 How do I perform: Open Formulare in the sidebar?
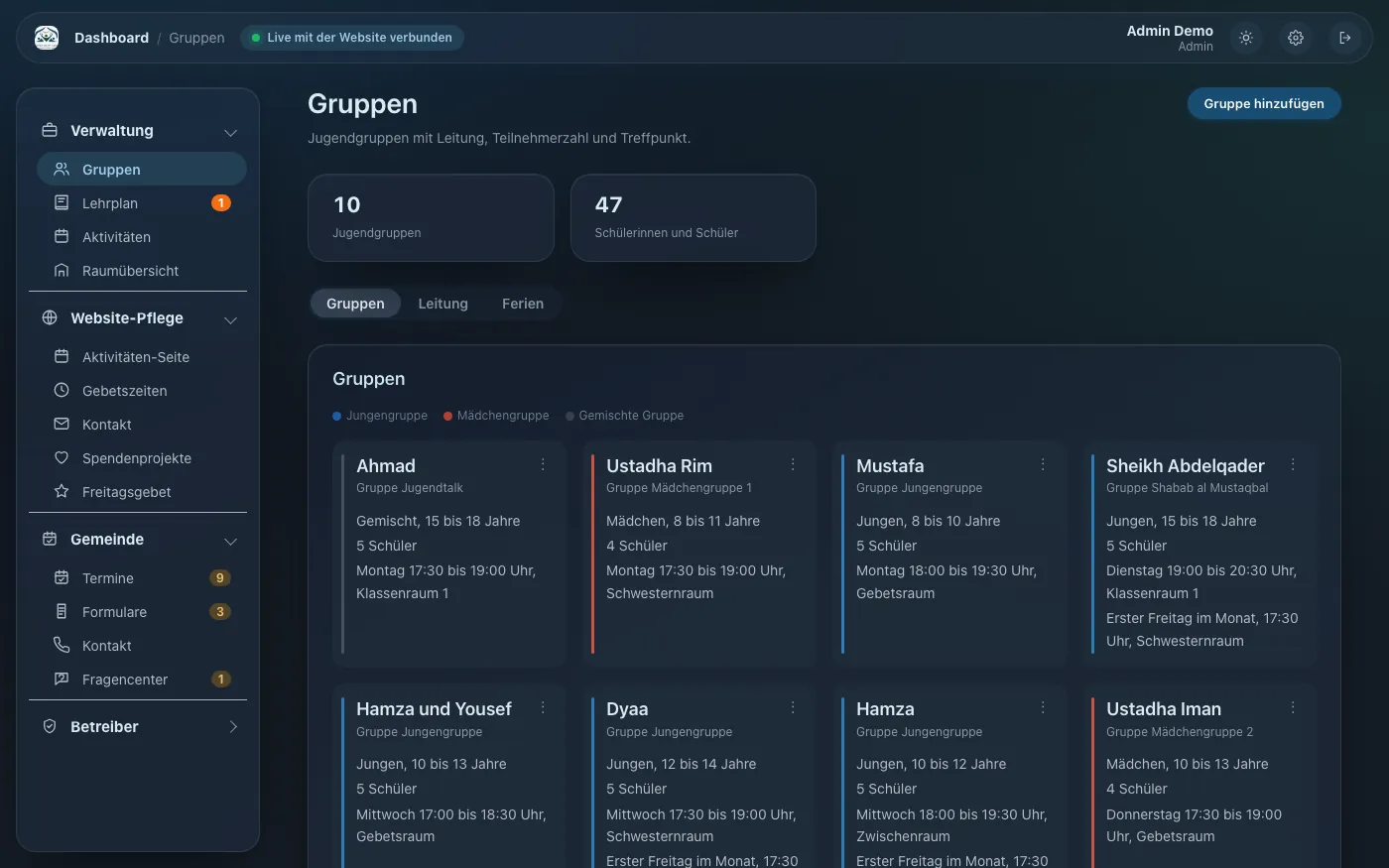pyautogui.click(x=142, y=612)
